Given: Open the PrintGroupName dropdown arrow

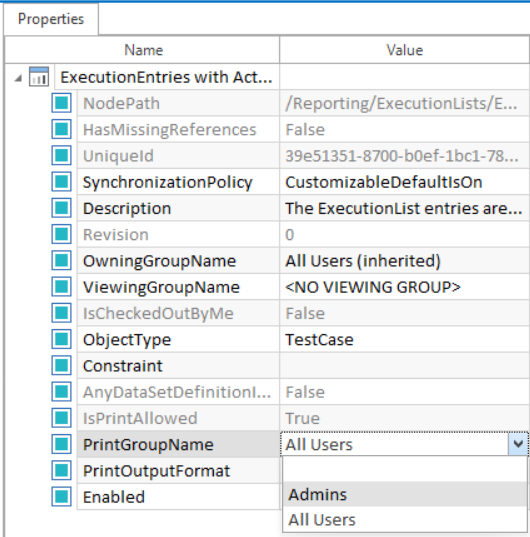Looking at the screenshot, I should click(518, 444).
